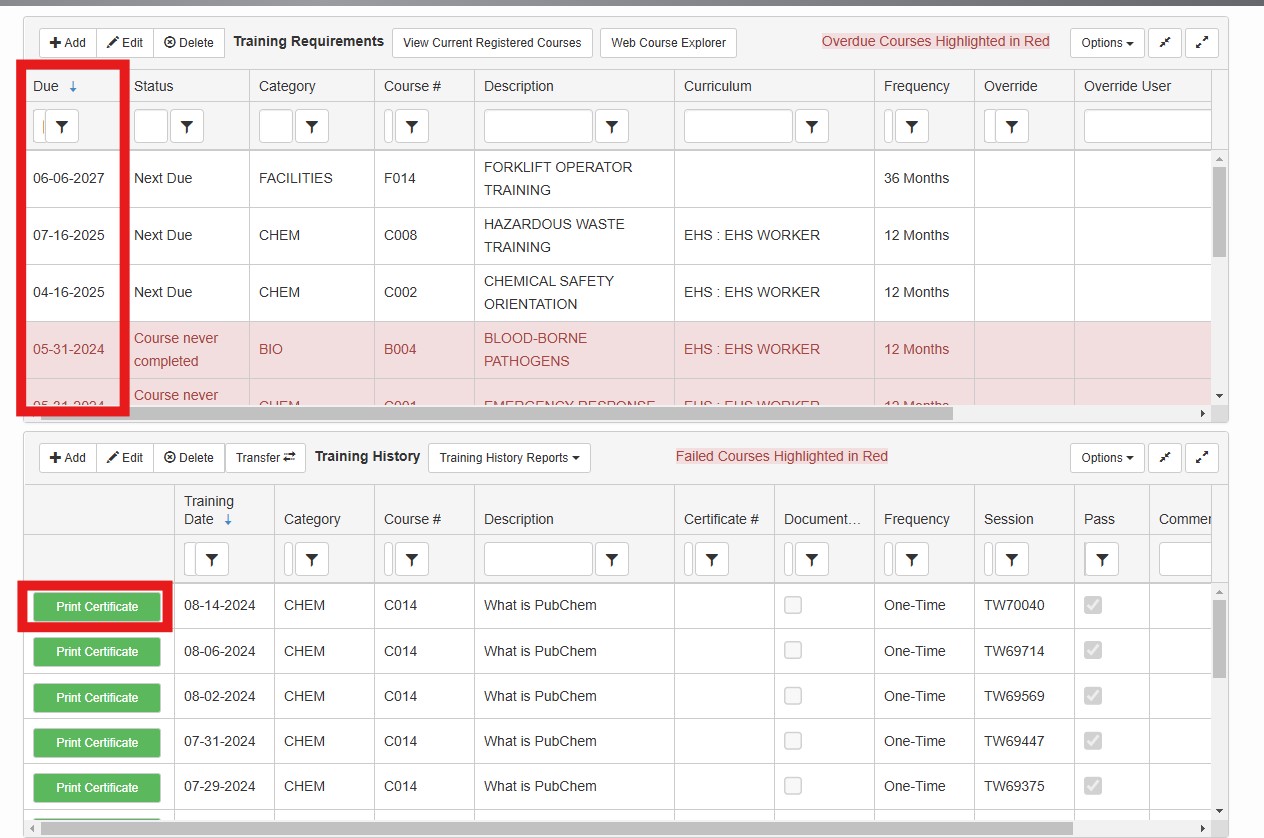Open Options dropdown in Training History
This screenshot has width=1264, height=838.
[x=1106, y=457]
